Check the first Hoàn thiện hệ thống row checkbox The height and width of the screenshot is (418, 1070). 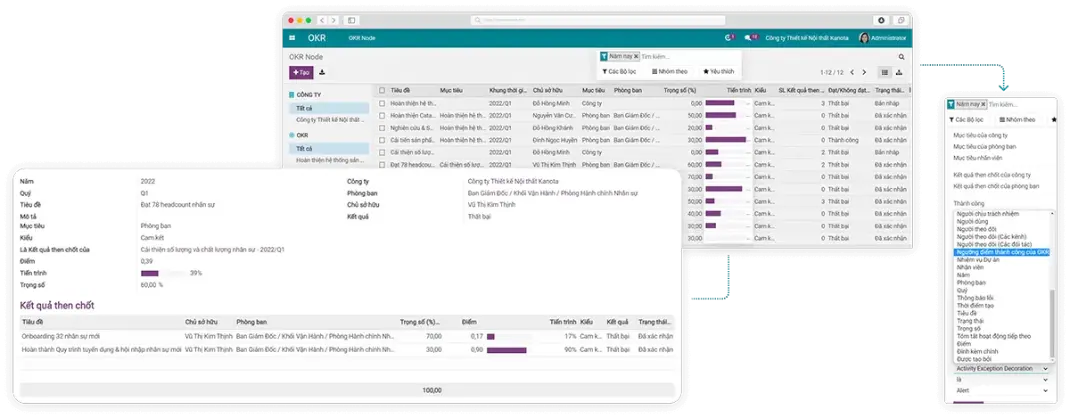pos(382,103)
